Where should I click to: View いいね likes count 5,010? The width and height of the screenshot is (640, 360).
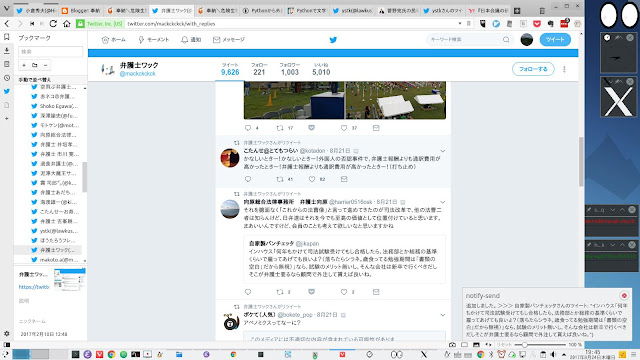pyautogui.click(x=321, y=69)
